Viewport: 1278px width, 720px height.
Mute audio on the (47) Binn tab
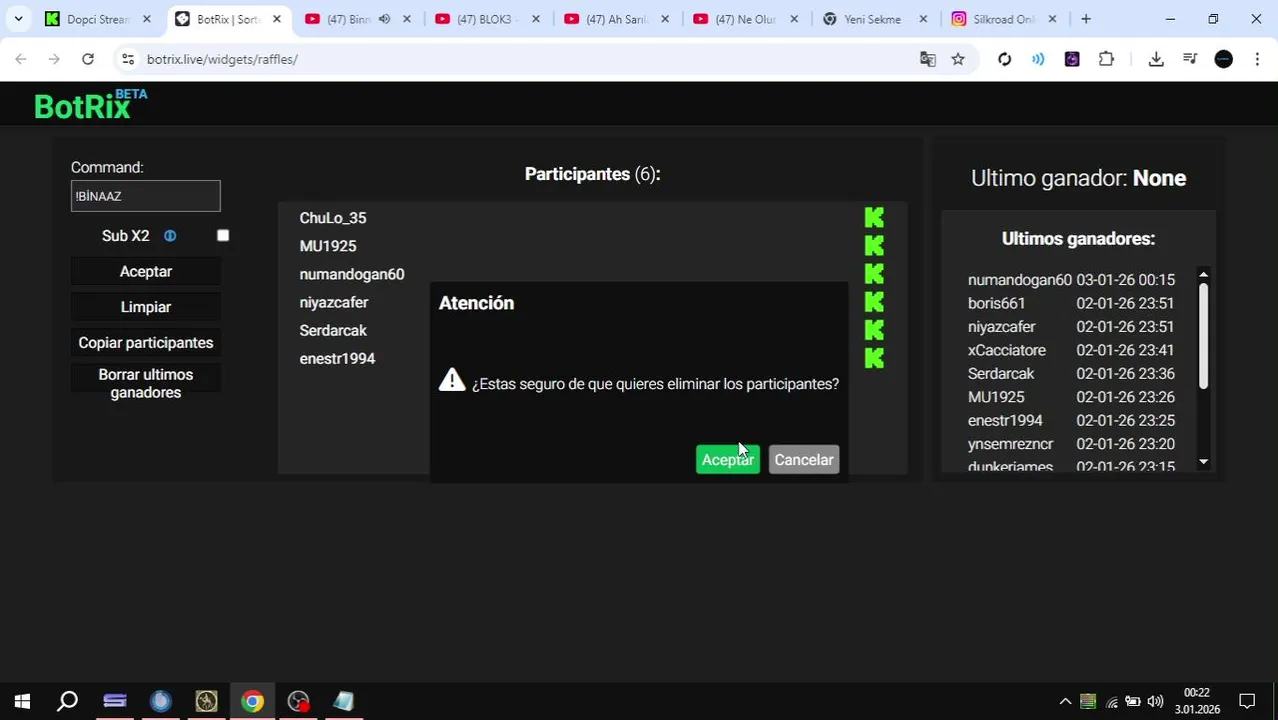[x=384, y=19]
